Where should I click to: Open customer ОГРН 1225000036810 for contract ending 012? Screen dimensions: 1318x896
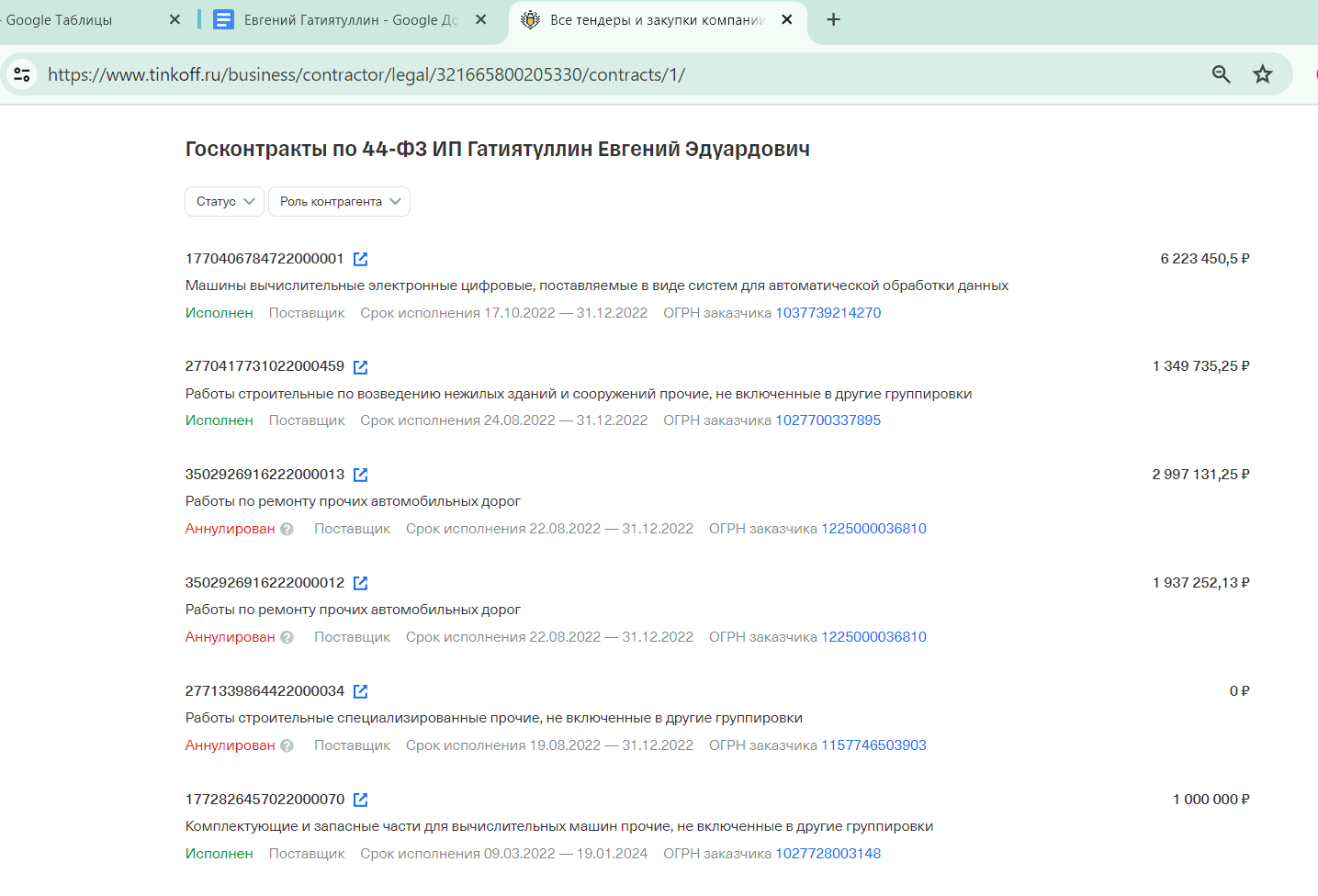[x=873, y=637]
